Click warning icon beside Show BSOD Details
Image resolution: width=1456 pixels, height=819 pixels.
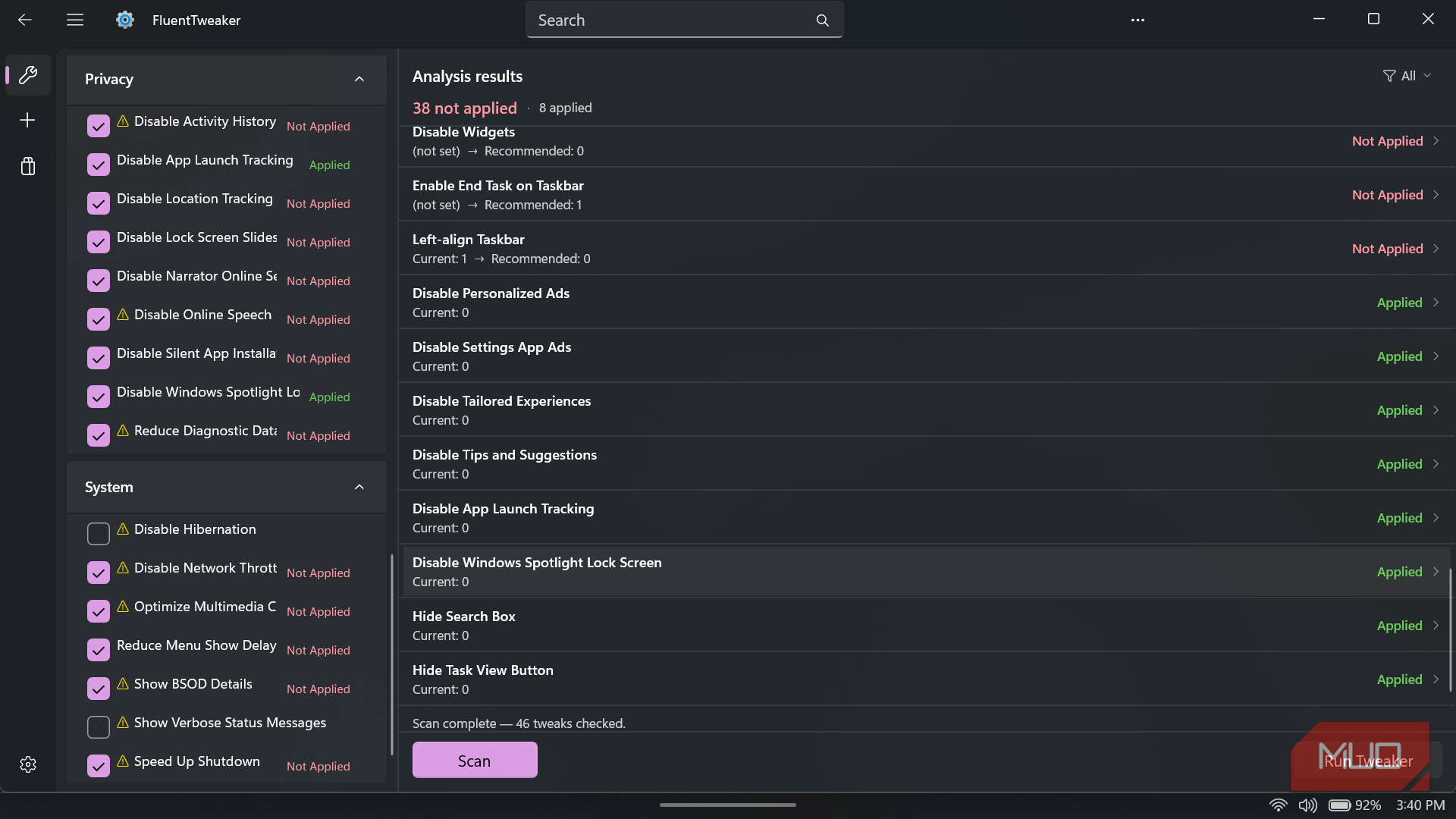123,684
